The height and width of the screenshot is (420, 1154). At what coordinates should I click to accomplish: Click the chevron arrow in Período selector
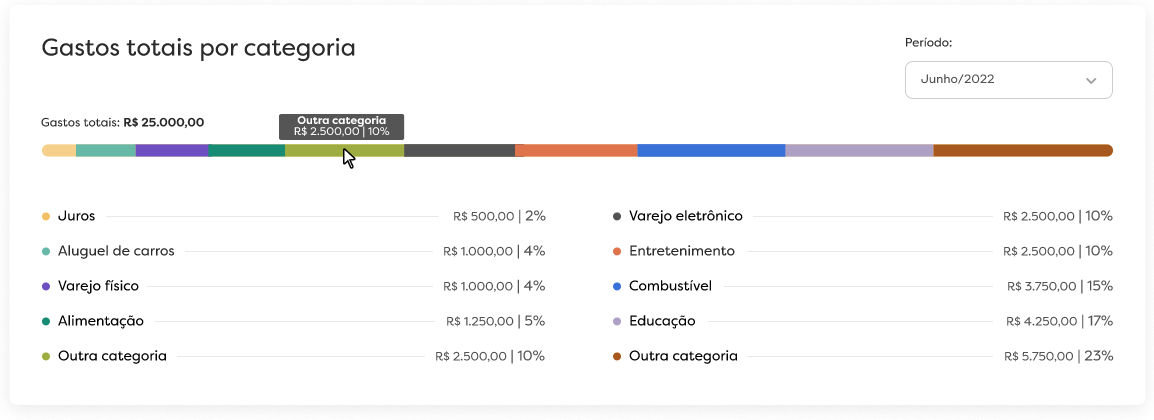click(x=1091, y=81)
